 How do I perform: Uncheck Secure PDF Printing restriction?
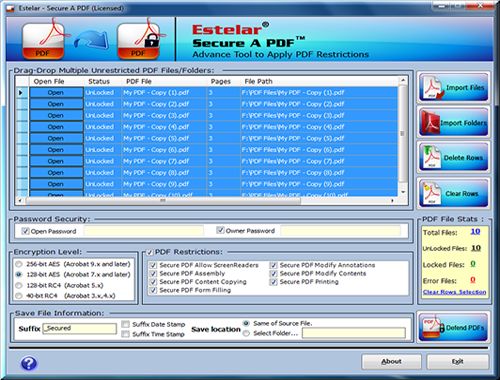[274, 282]
